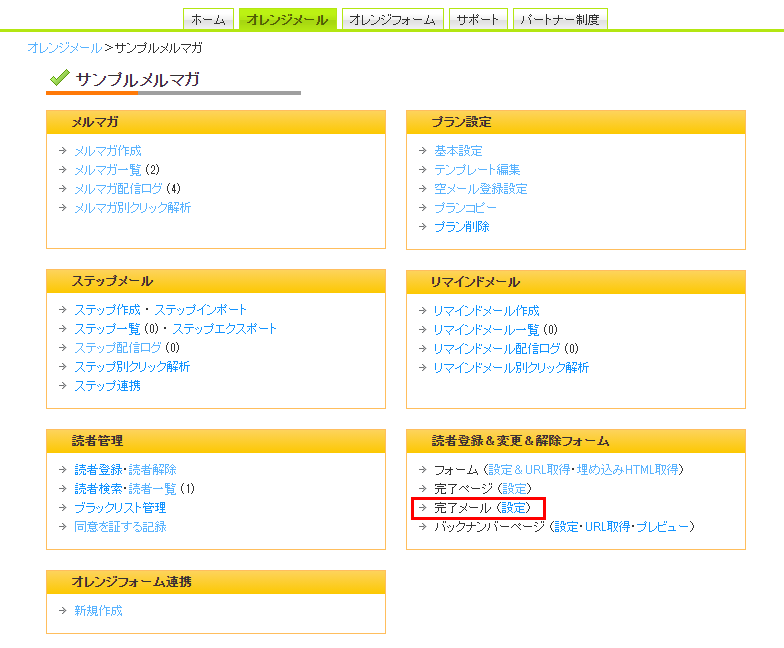Screen dimensions: 784x648
Task: Click the プラン削除 link
Action: pos(462,227)
